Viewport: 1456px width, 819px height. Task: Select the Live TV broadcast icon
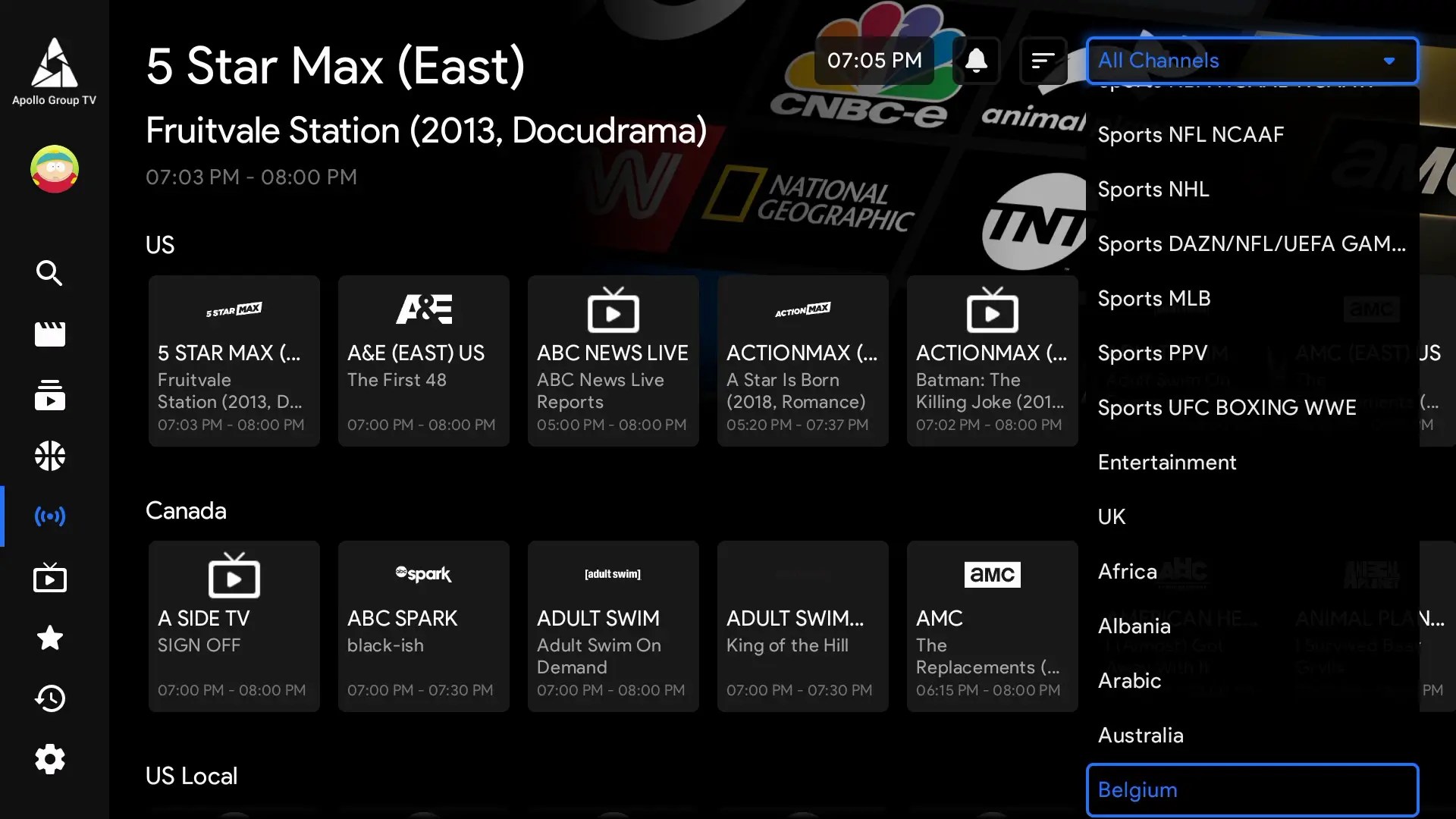(x=50, y=516)
